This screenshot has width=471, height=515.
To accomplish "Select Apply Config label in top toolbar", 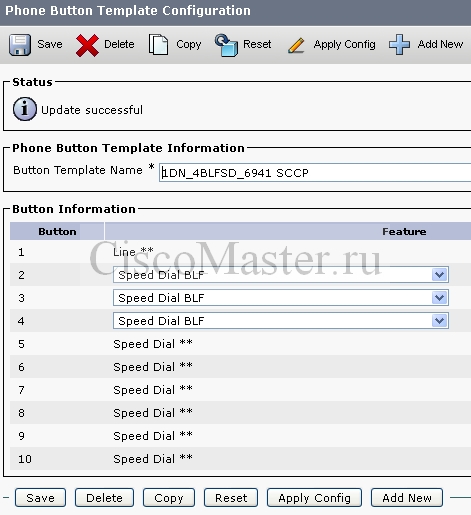I will (x=344, y=45).
